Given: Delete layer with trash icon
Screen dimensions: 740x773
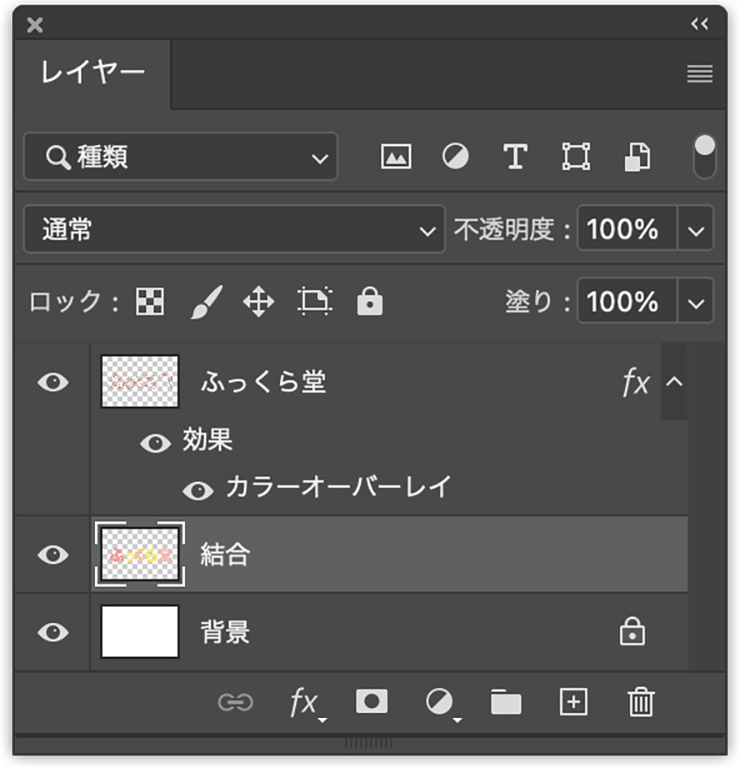Looking at the screenshot, I should 640,702.
